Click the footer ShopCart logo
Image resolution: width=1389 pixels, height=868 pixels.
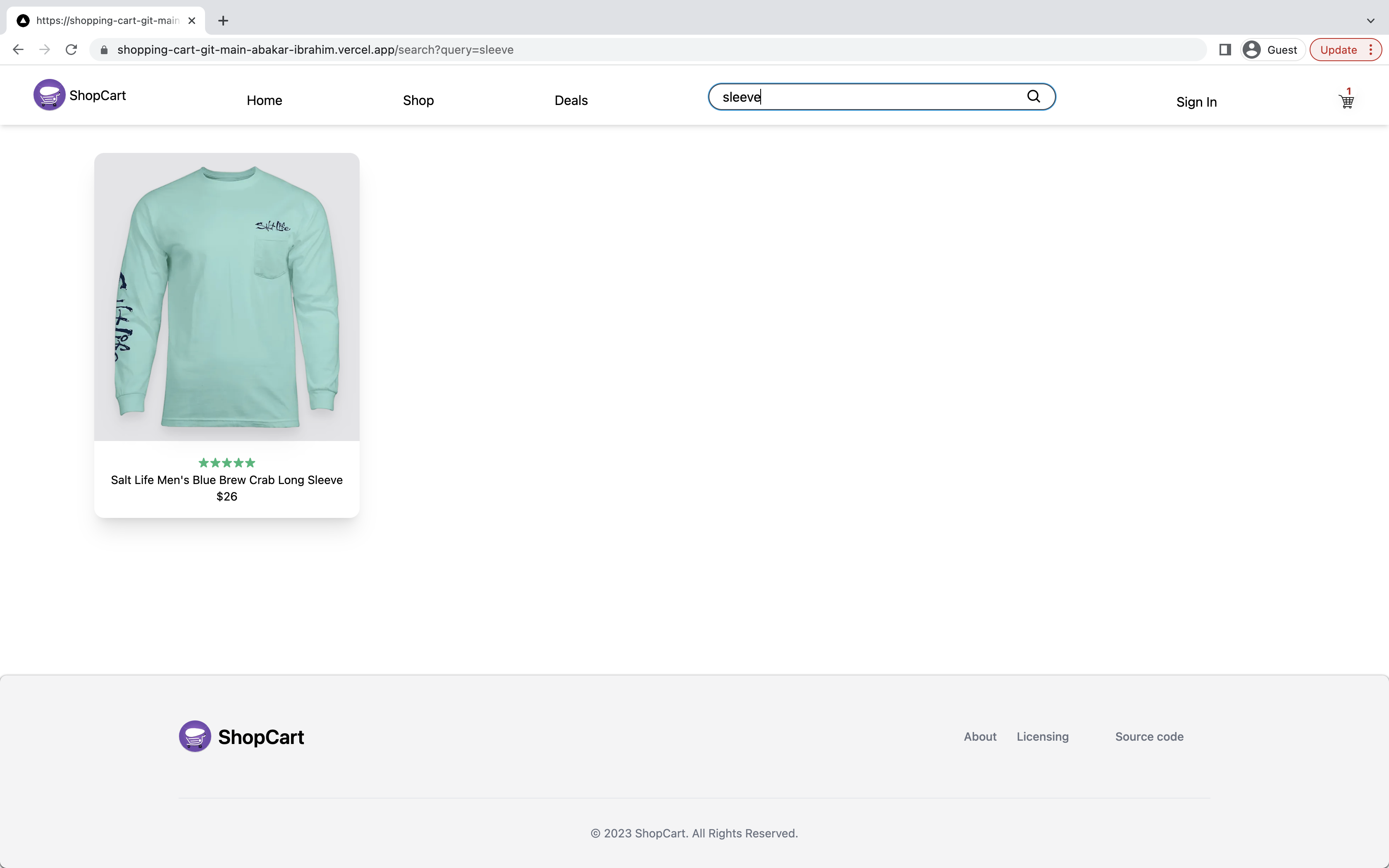(242, 737)
